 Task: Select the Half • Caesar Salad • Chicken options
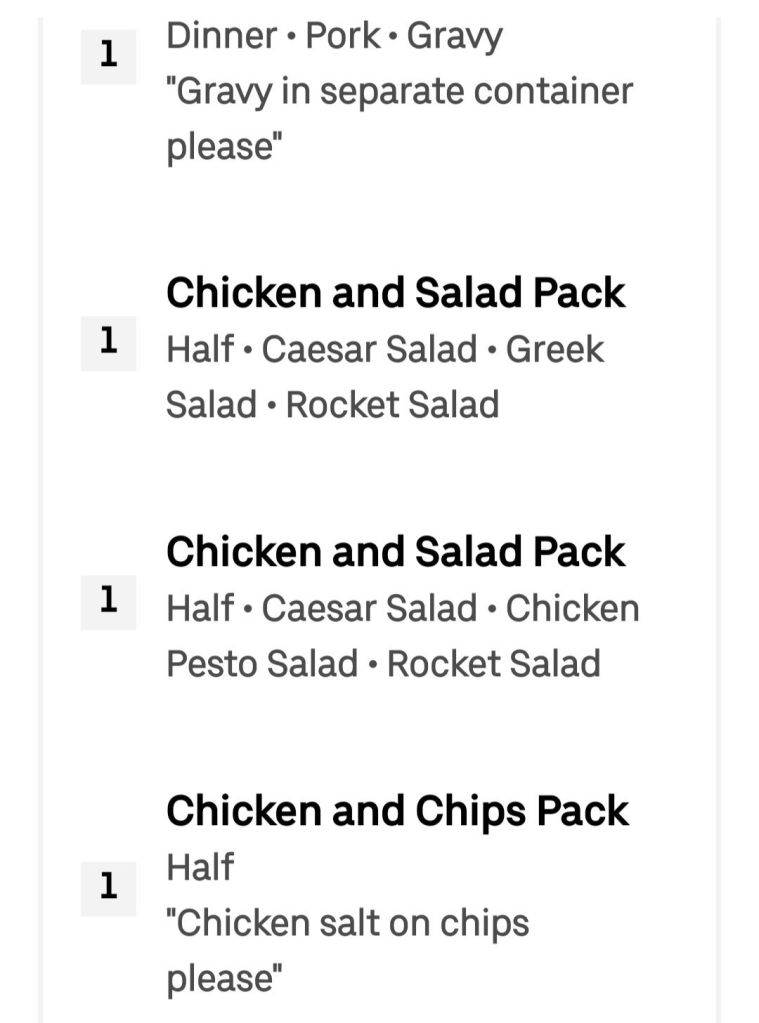point(403,608)
